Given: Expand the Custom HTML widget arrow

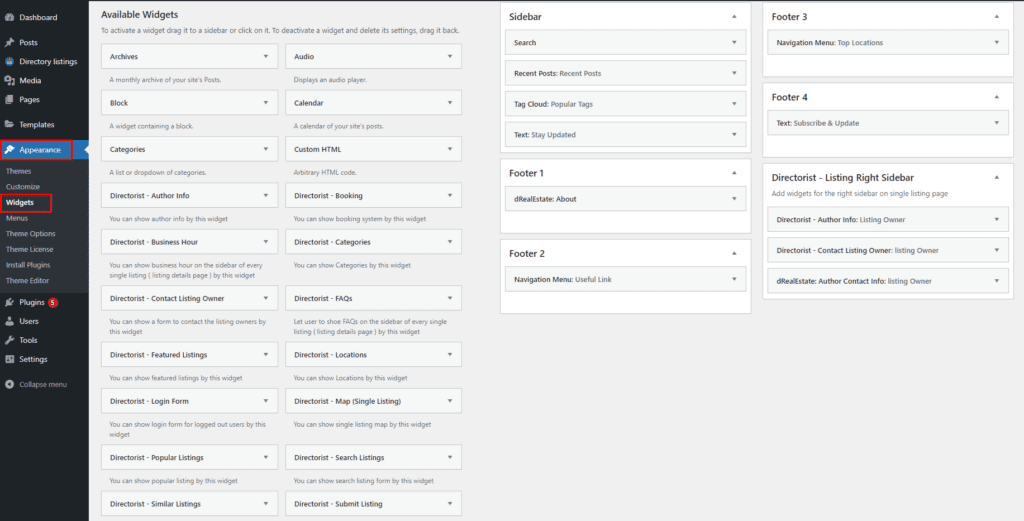Looking at the screenshot, I should (450, 150).
